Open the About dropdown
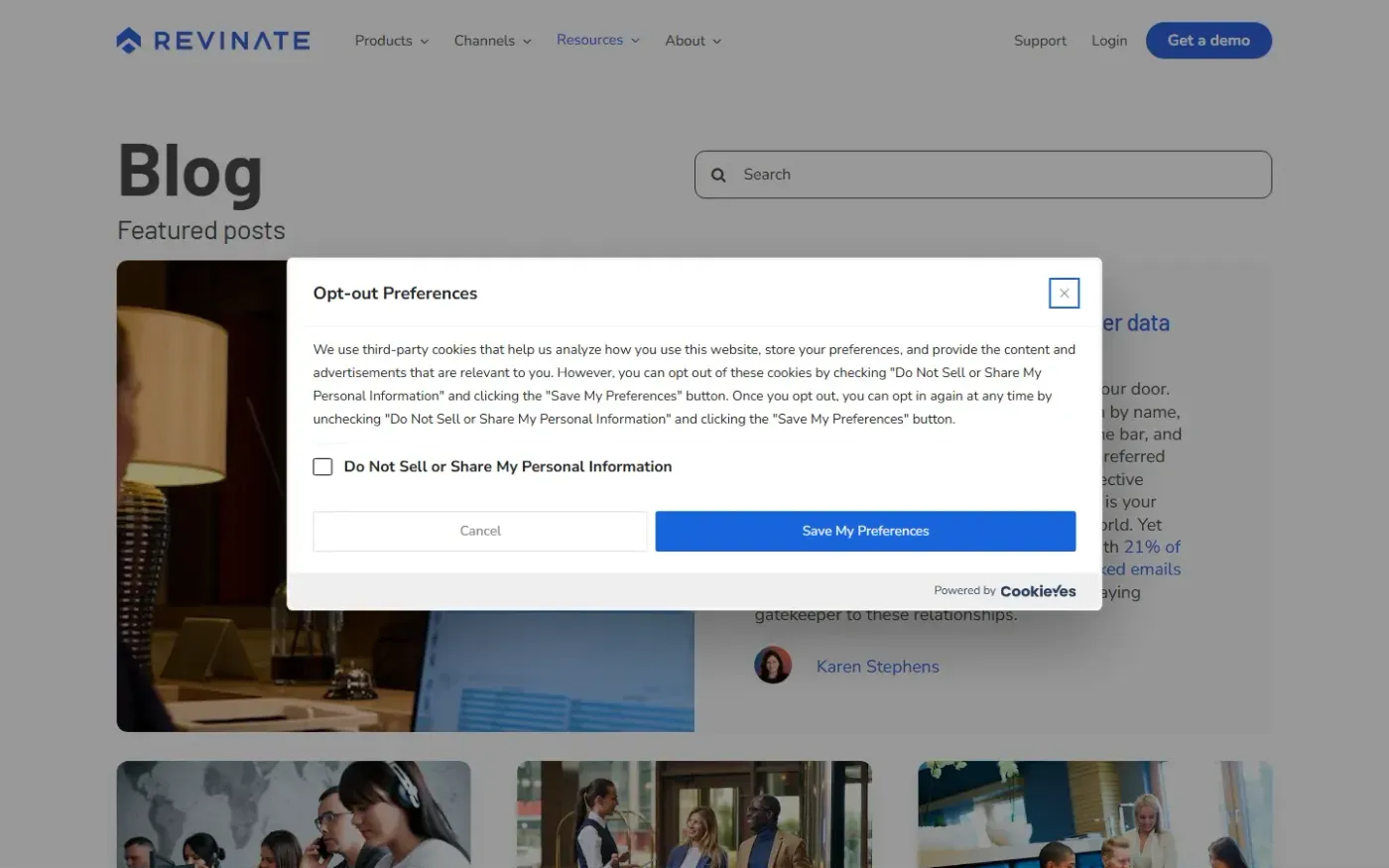The image size is (1389, 868). (694, 41)
